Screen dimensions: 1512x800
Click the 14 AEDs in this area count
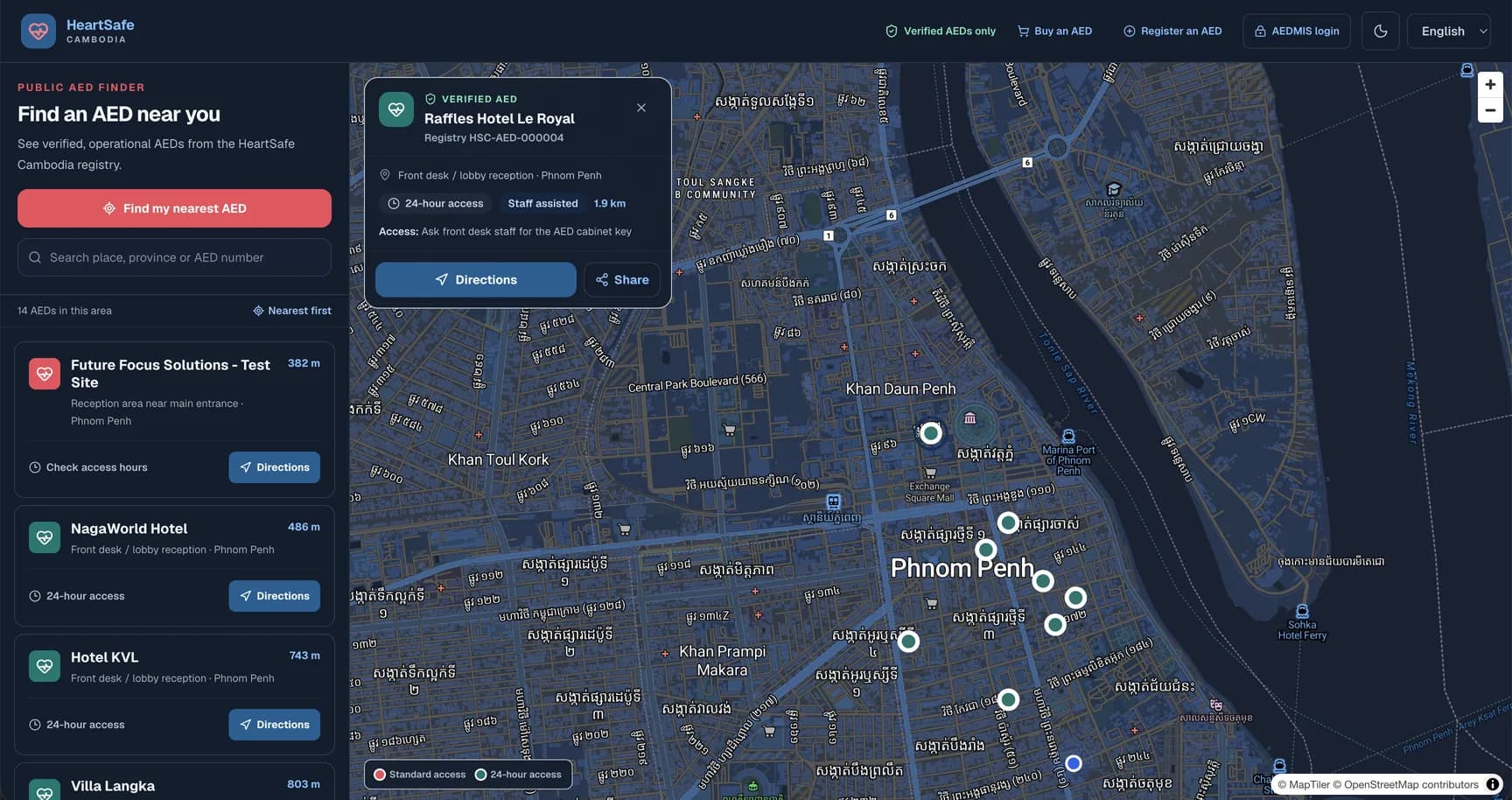point(65,311)
